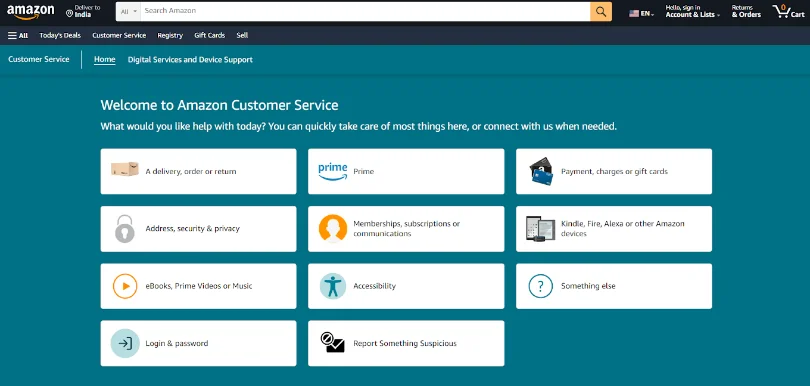Focus the Search Amazon input field

tap(365, 11)
